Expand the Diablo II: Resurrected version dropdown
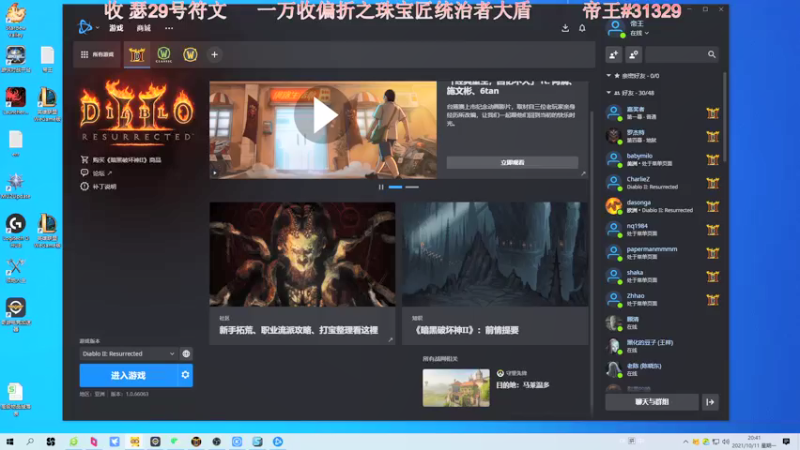Screen dimensions: 800x450 click(128, 354)
